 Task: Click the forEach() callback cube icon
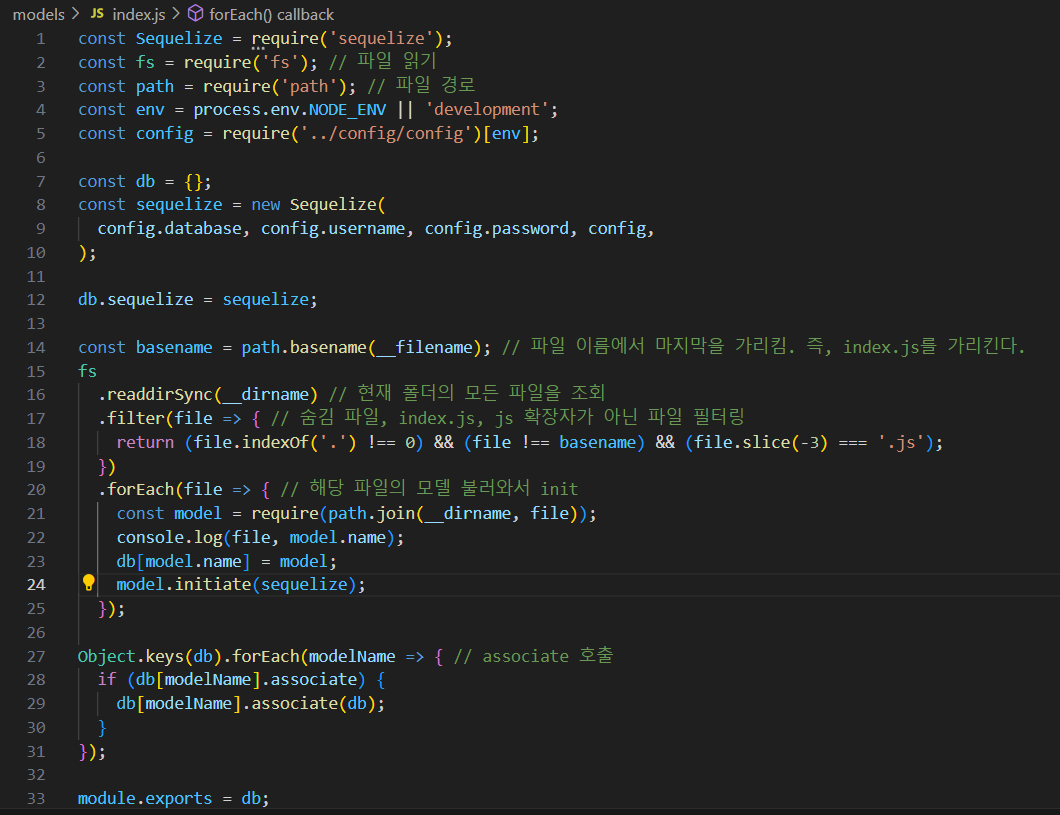tap(195, 14)
